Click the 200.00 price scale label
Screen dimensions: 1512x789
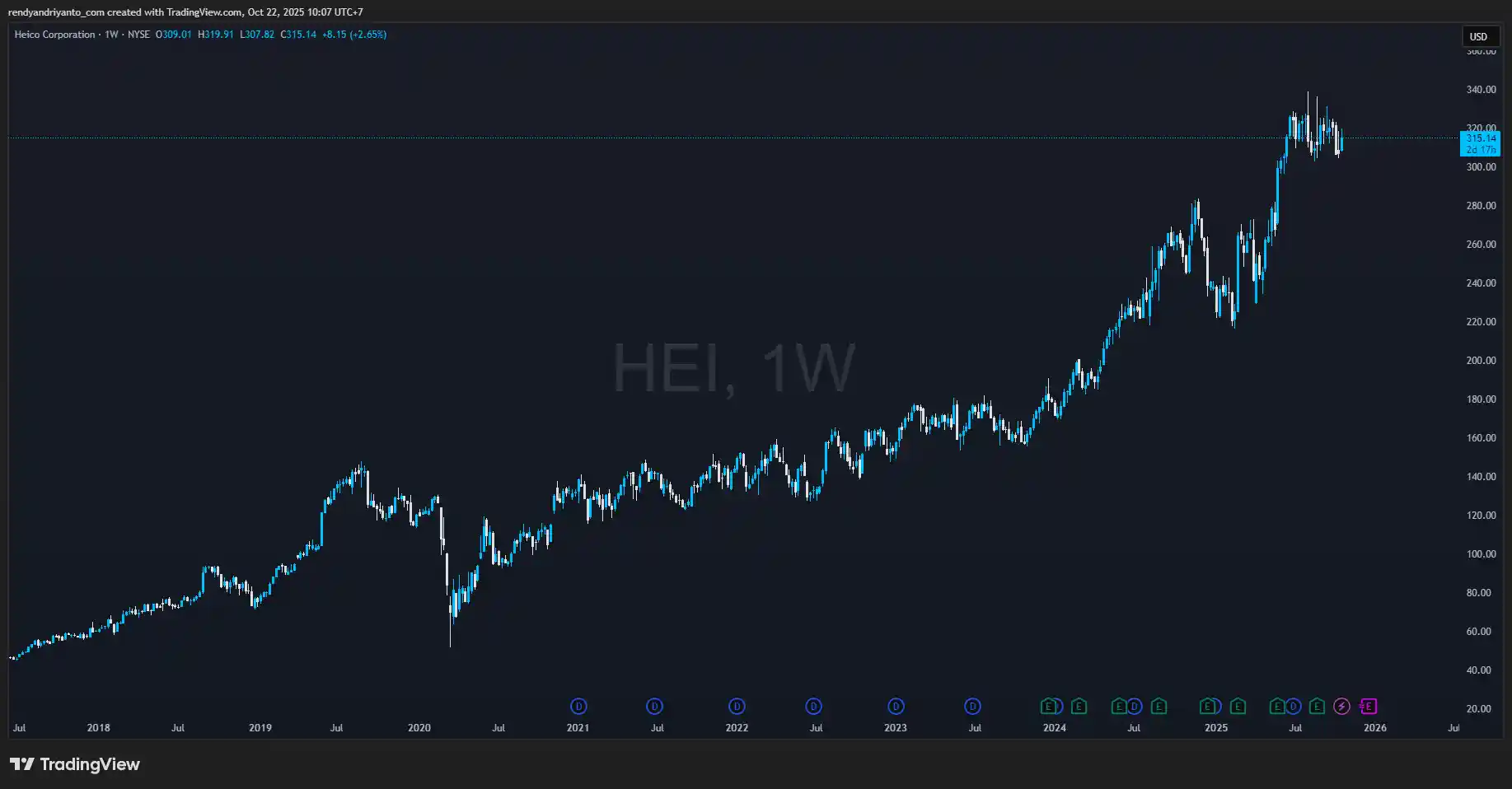point(1481,361)
